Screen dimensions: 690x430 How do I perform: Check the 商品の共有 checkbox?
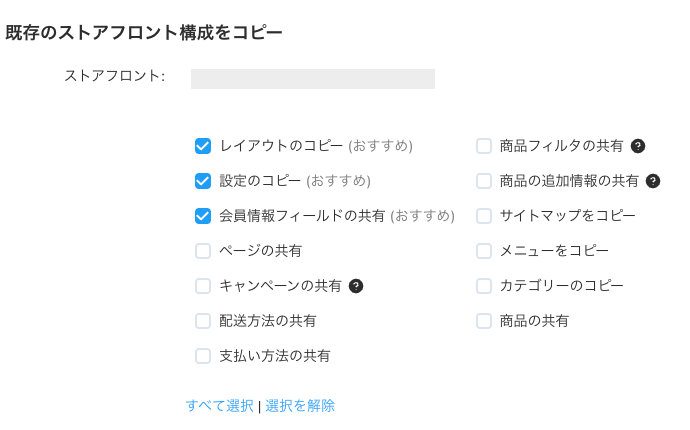point(484,321)
